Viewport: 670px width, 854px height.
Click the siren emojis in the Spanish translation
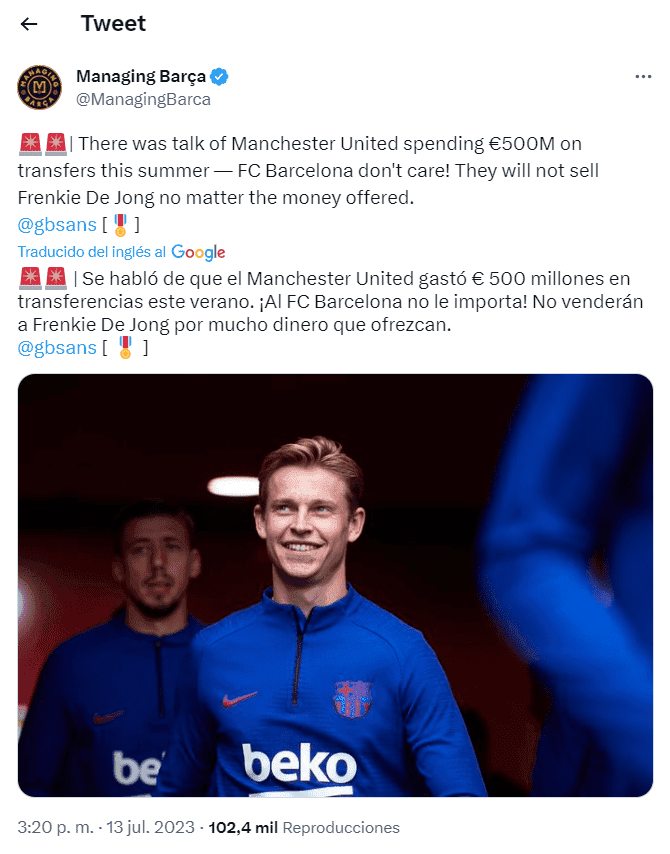(43, 277)
